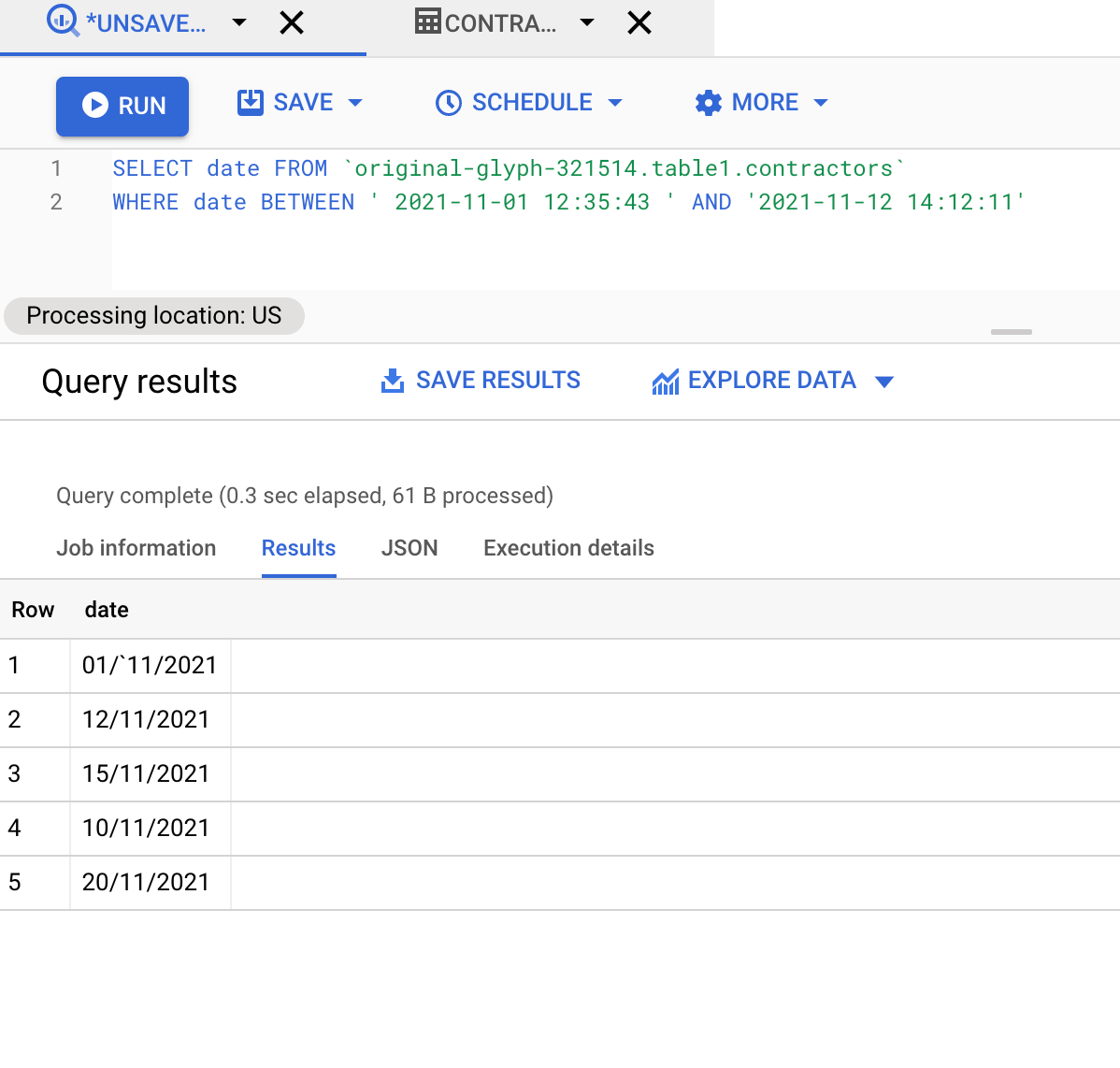Open the Explore Data dropdown arrow
Screen dimensions: 1120x1068
pos(884,382)
